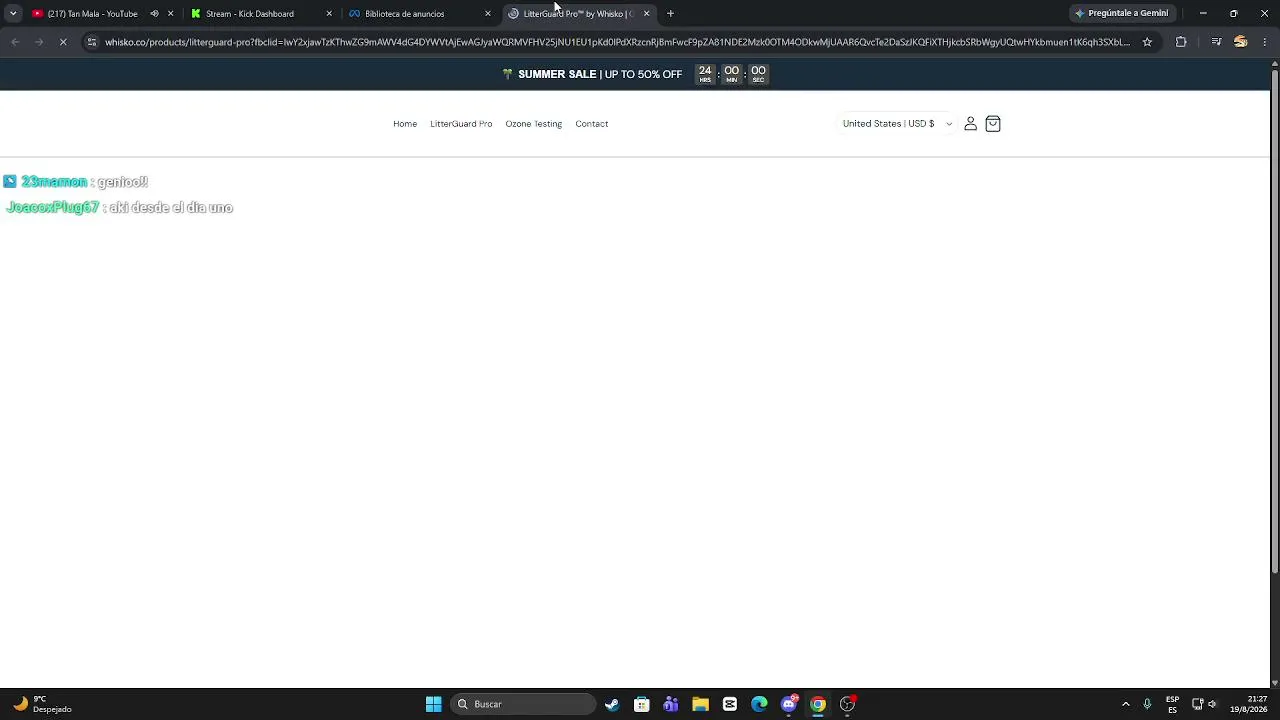Click the JoacoxPlug67 chat username
The image size is (1280, 720).
point(53,208)
